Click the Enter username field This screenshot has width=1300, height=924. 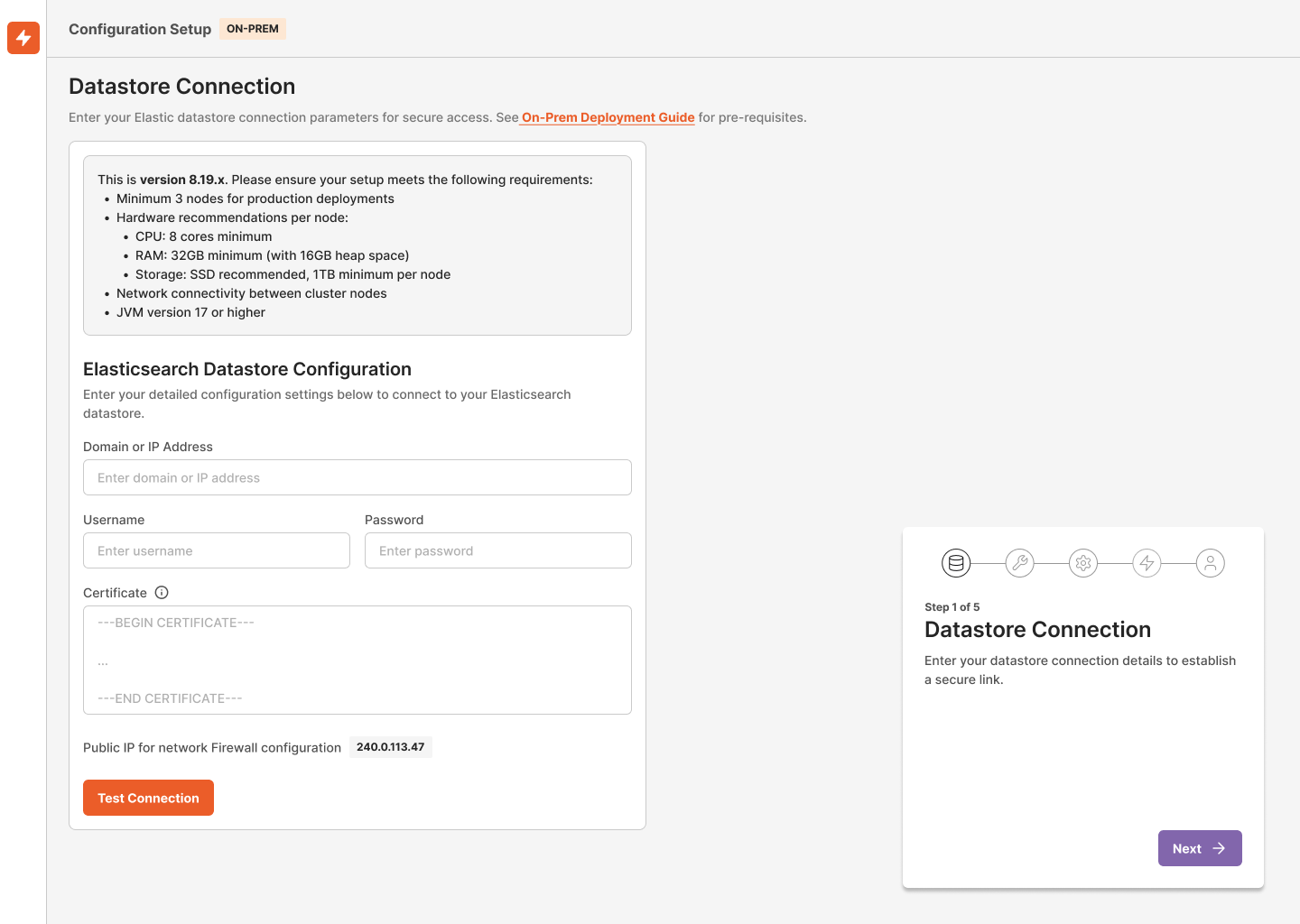pyautogui.click(x=217, y=550)
